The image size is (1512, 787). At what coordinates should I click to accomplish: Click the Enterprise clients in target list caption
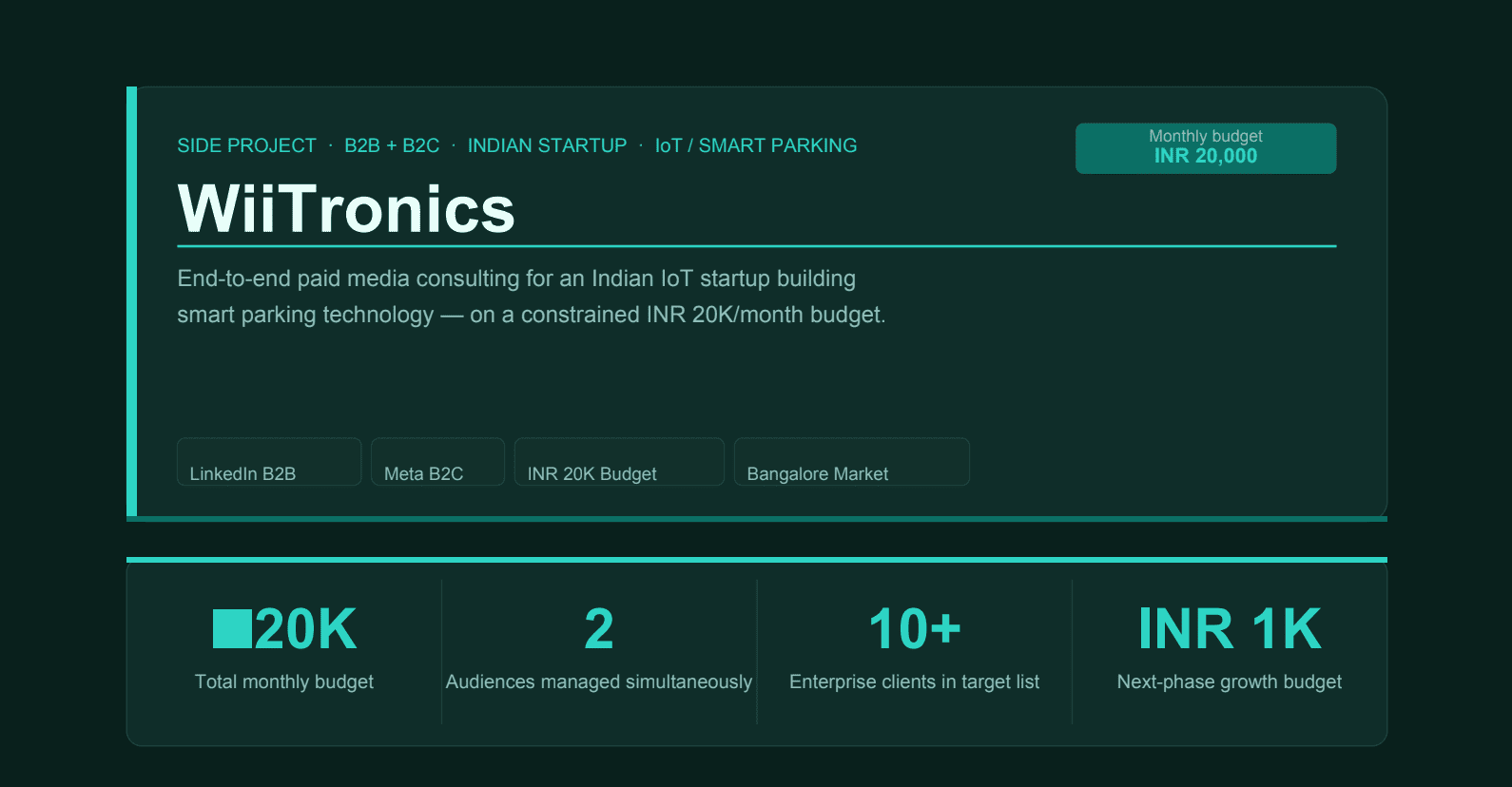coord(915,681)
